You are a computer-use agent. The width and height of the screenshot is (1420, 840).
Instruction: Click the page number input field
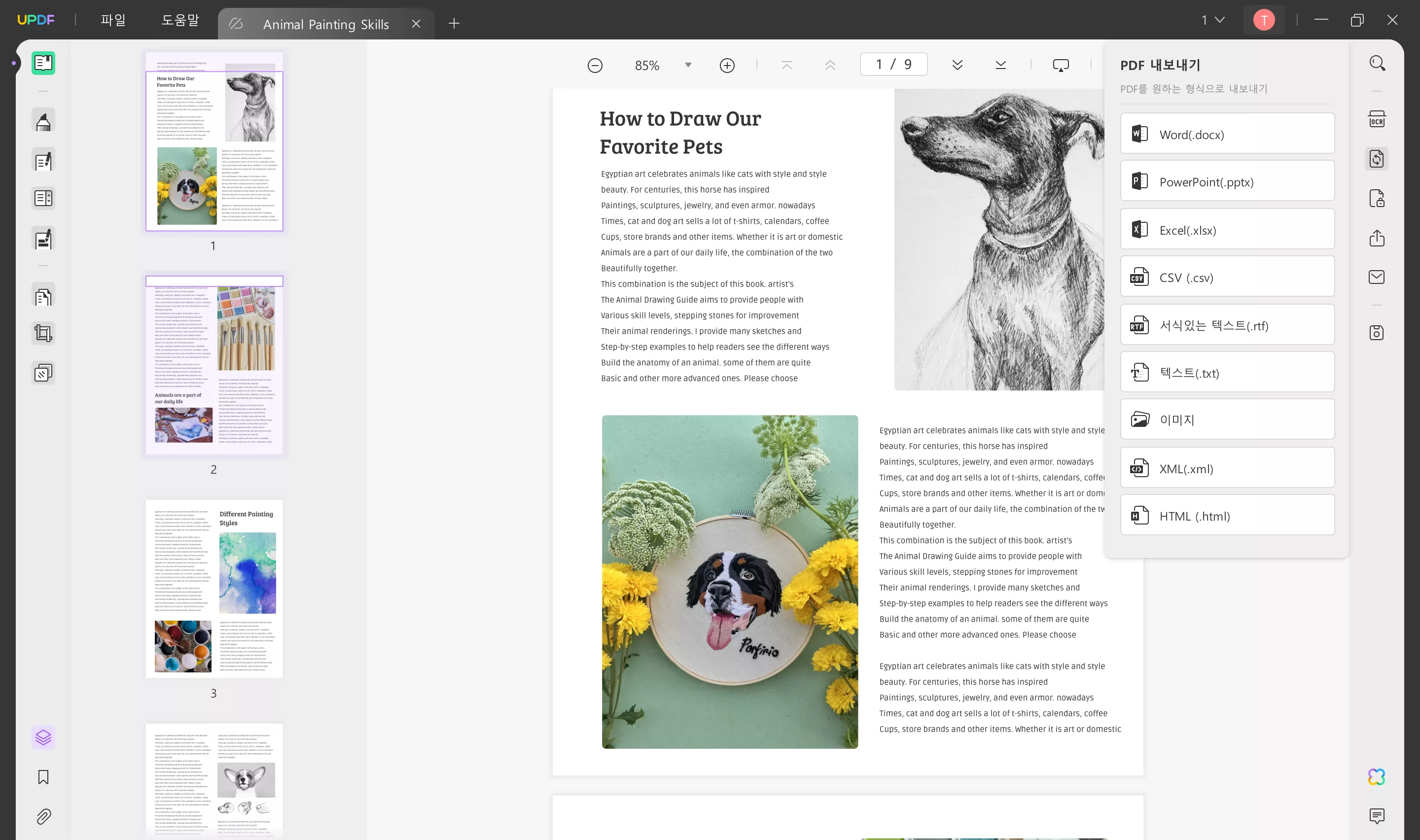[893, 65]
